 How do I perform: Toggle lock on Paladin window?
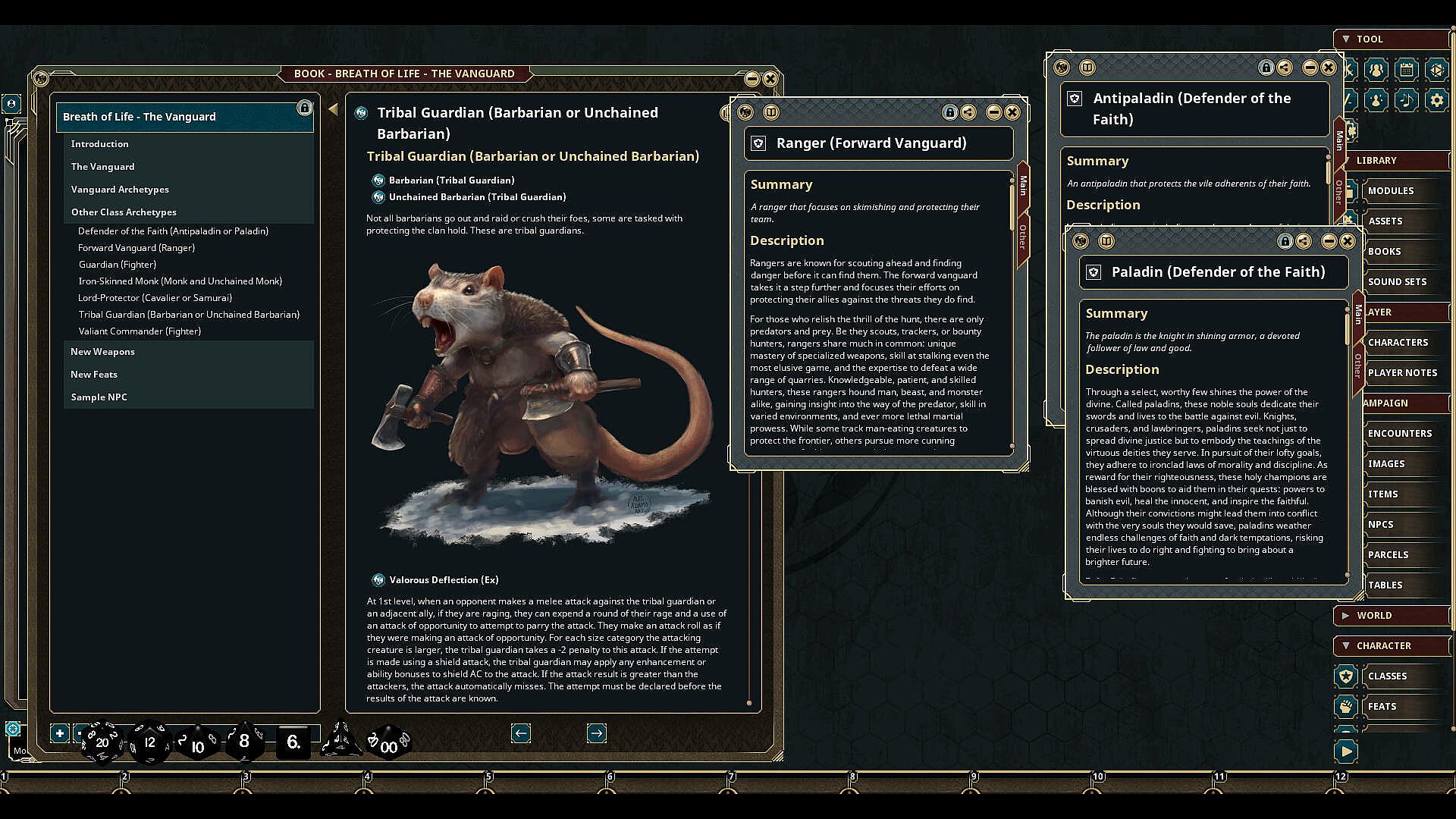click(1285, 242)
